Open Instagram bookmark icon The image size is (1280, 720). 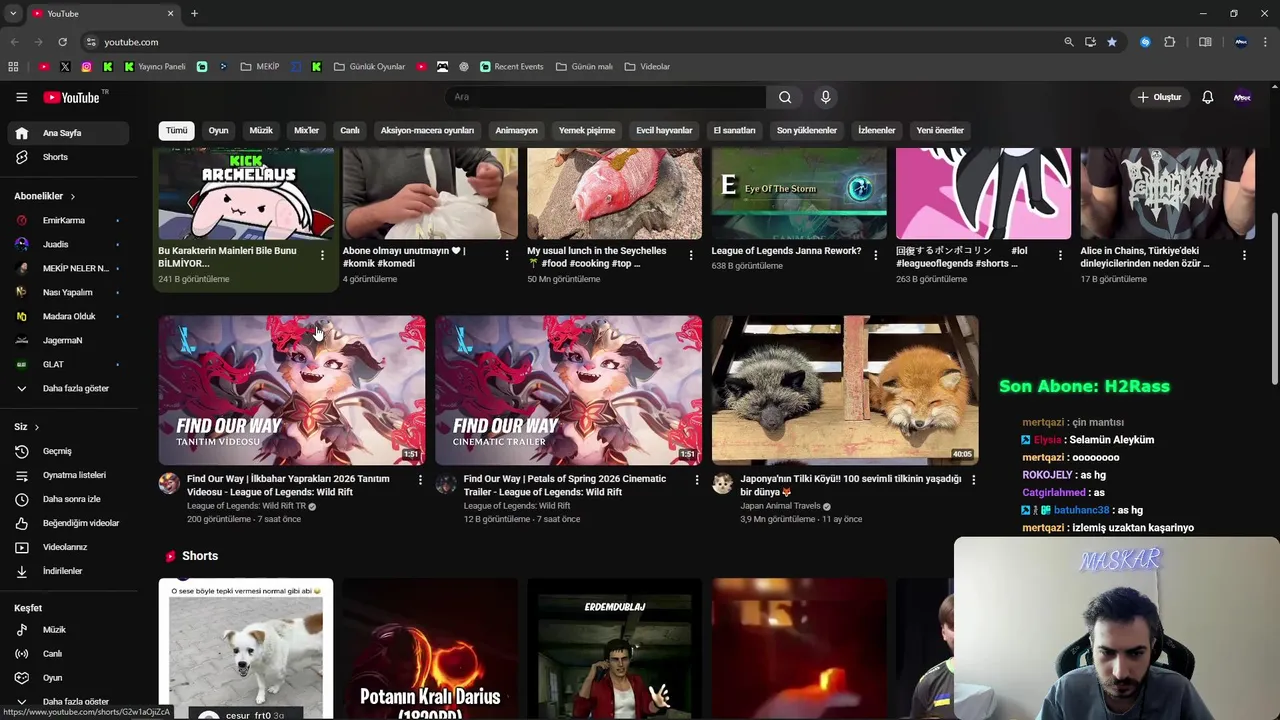click(x=86, y=67)
